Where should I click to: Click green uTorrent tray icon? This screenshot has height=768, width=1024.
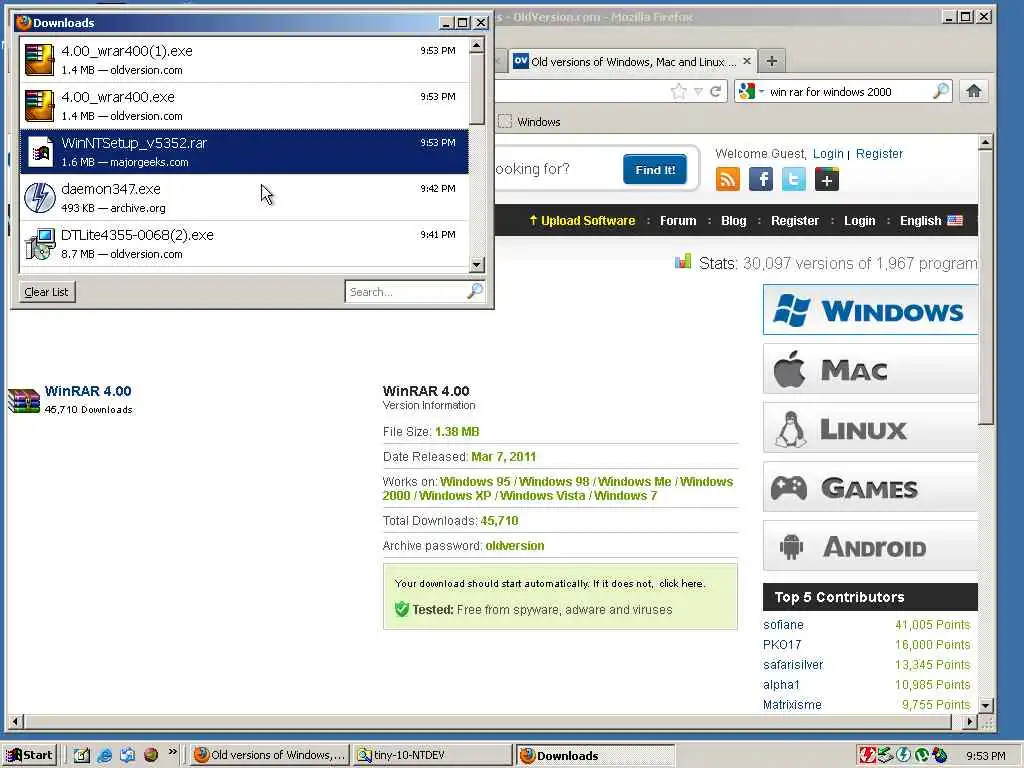point(921,755)
